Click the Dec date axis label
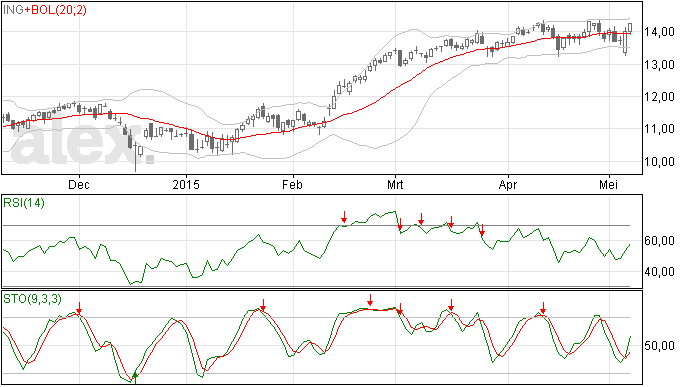 click(79, 185)
